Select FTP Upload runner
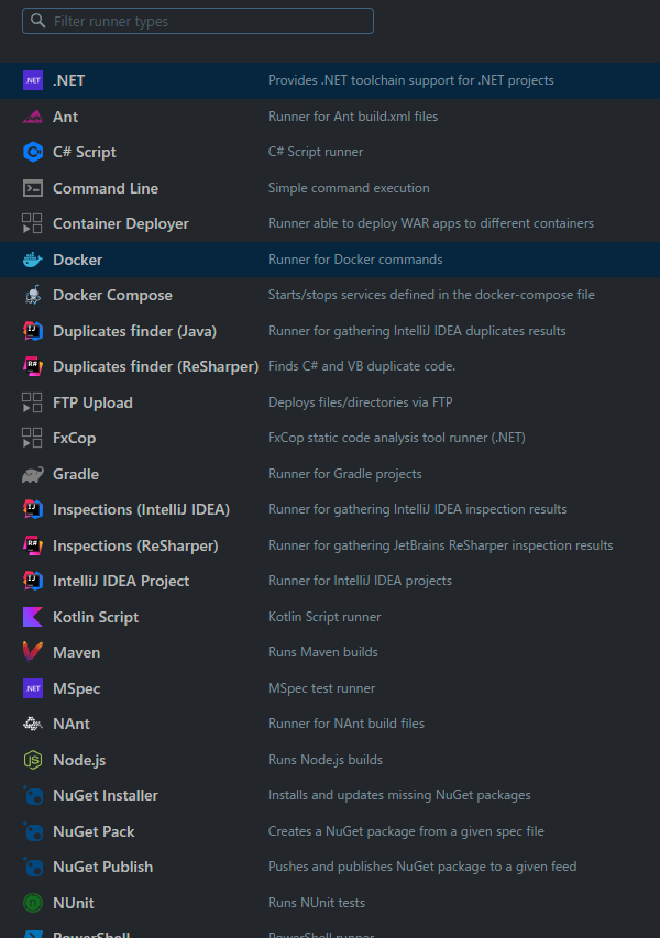Screen dimensions: 660x938 92,403
